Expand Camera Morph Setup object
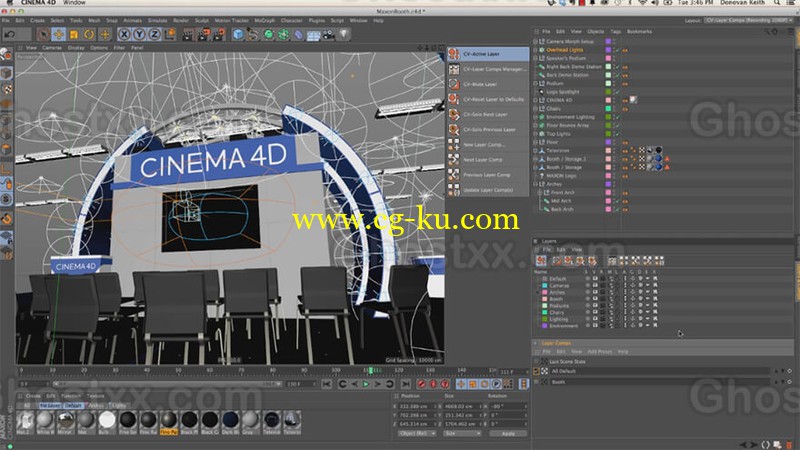800x450 pixels. [535, 41]
